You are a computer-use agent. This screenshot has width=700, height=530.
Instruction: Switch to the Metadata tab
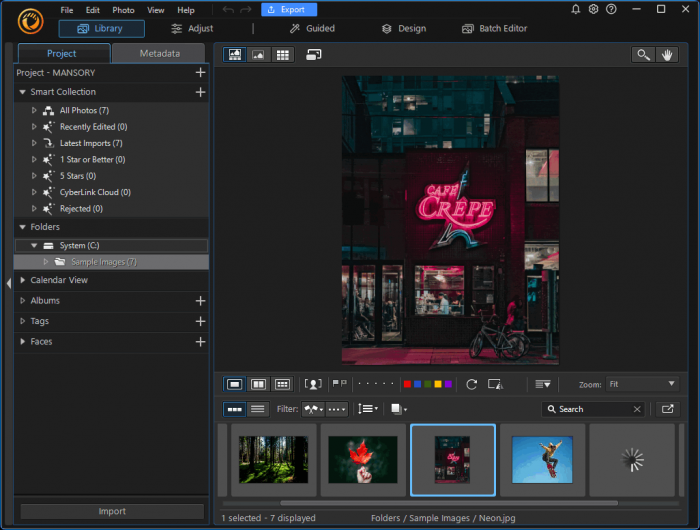[160, 53]
